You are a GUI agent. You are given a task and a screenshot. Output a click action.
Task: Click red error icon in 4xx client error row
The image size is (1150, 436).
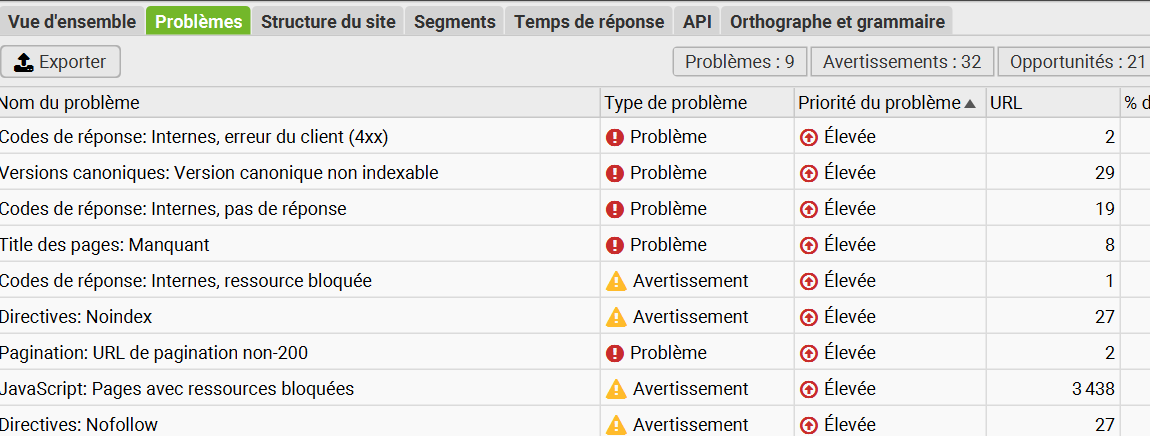pos(615,137)
